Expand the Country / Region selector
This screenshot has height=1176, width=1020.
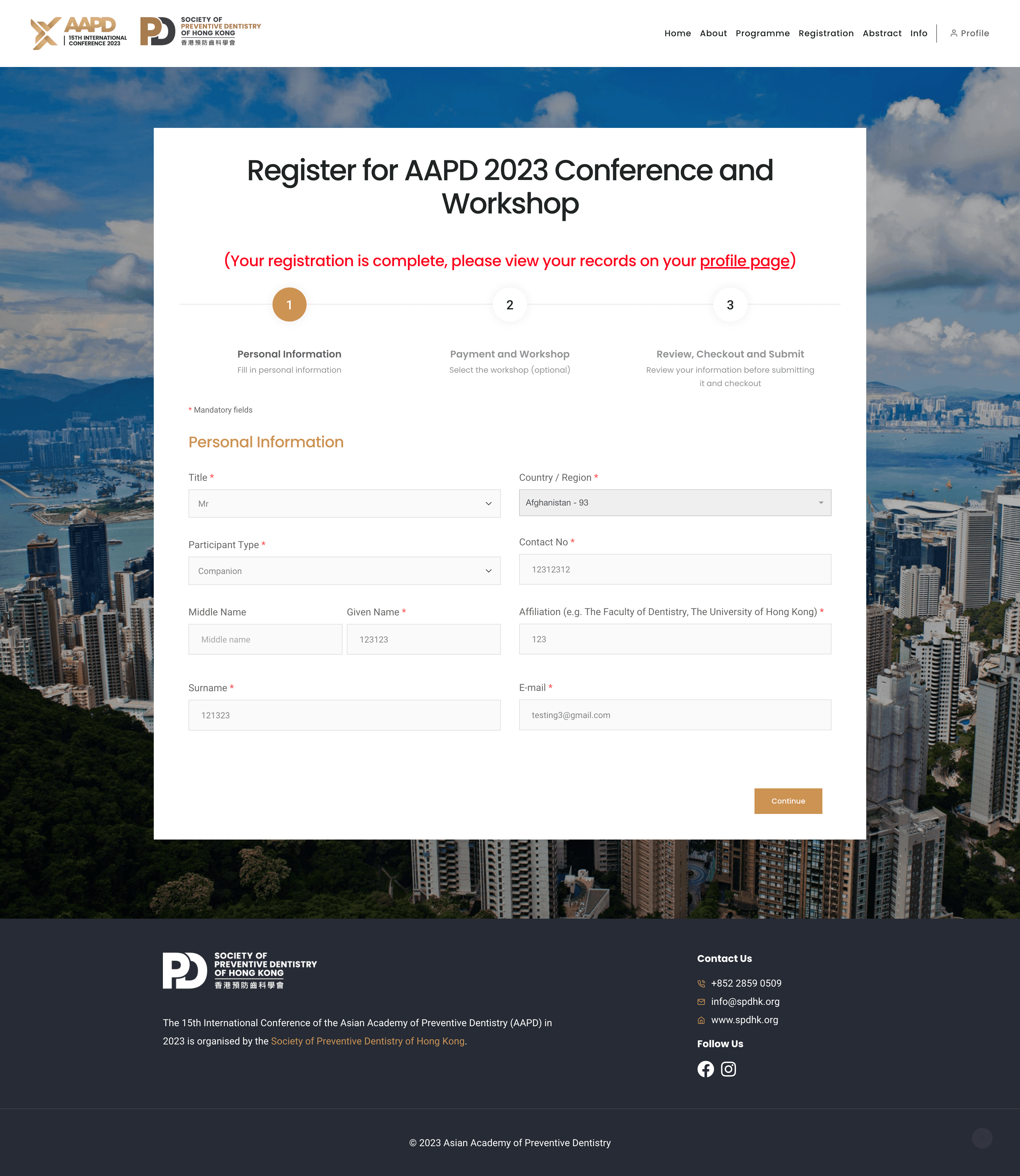pyautogui.click(x=674, y=503)
